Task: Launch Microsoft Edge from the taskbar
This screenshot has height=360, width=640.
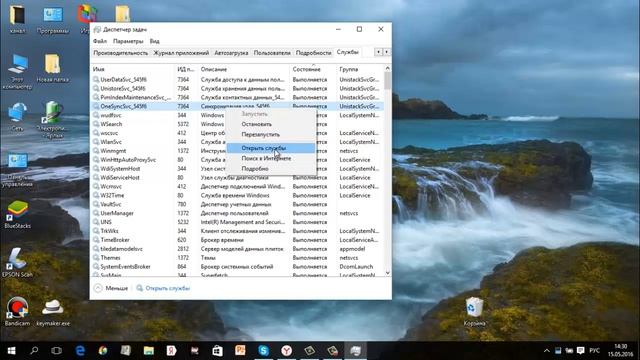Action: [x=80, y=351]
